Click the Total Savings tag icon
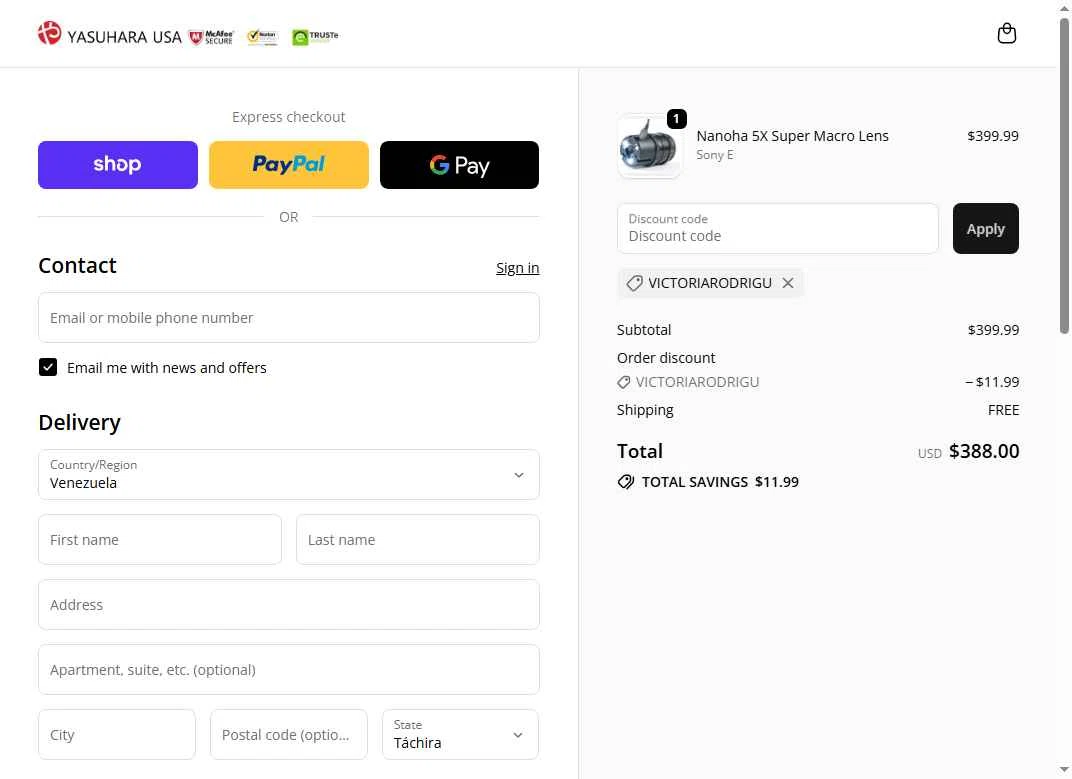1072x779 pixels. click(x=626, y=482)
